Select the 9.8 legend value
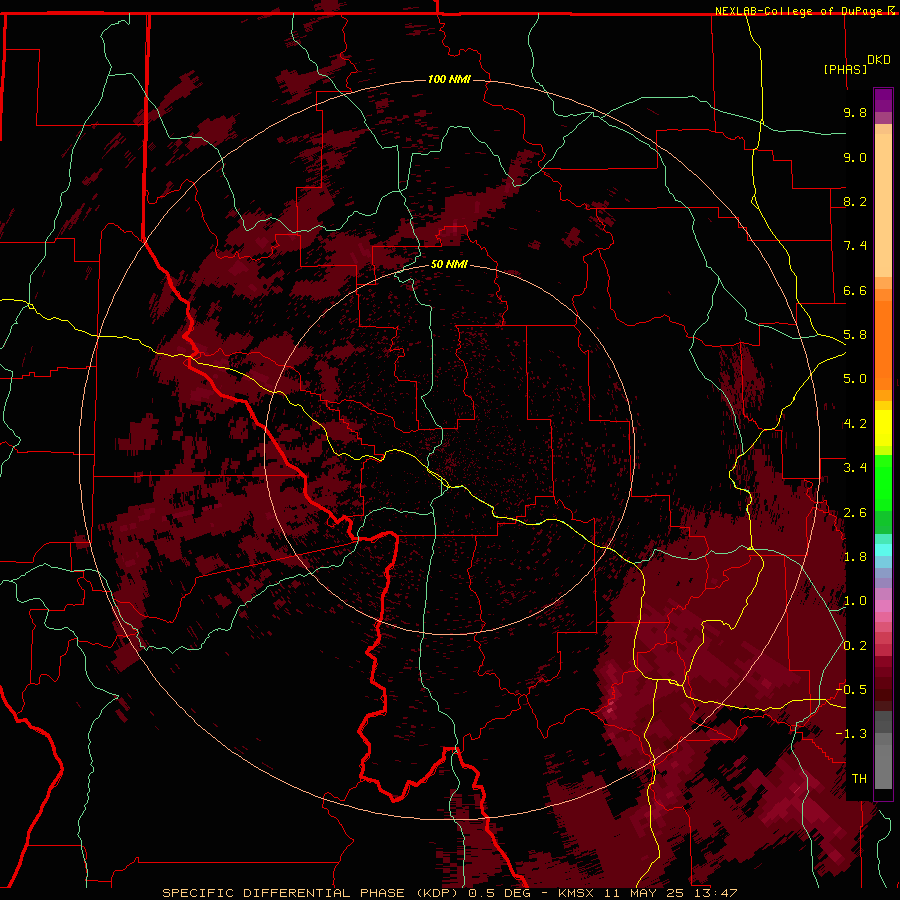 855,112
